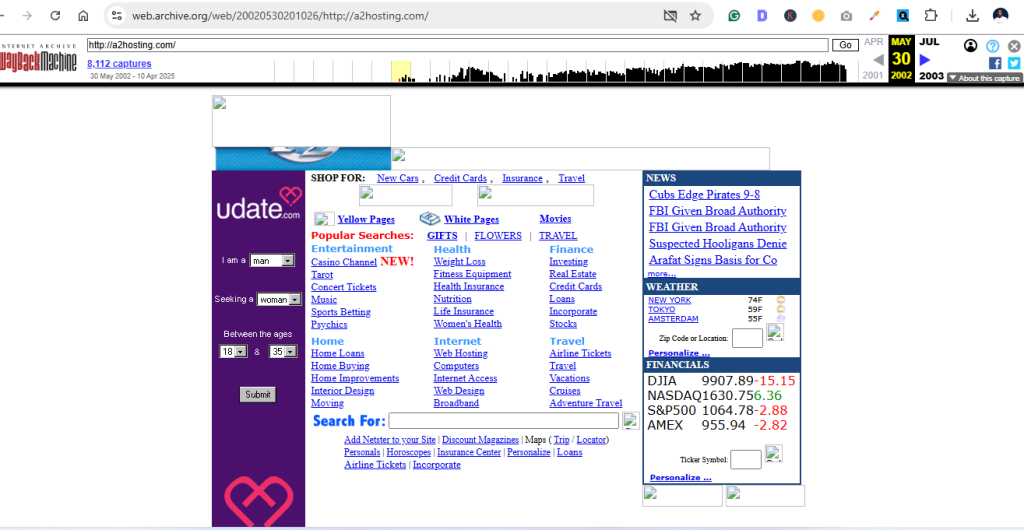Image resolution: width=1024 pixels, height=530 pixels.
Task: Click the Personalize link under Financials
Action: [680, 478]
